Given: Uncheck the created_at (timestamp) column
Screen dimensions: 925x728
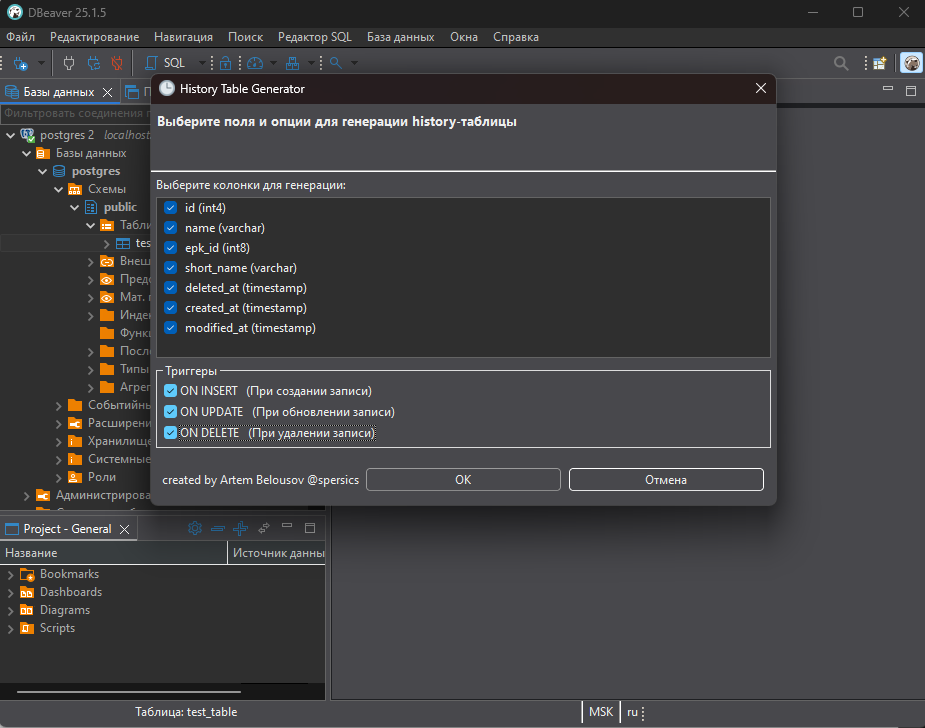Looking at the screenshot, I should [170, 308].
